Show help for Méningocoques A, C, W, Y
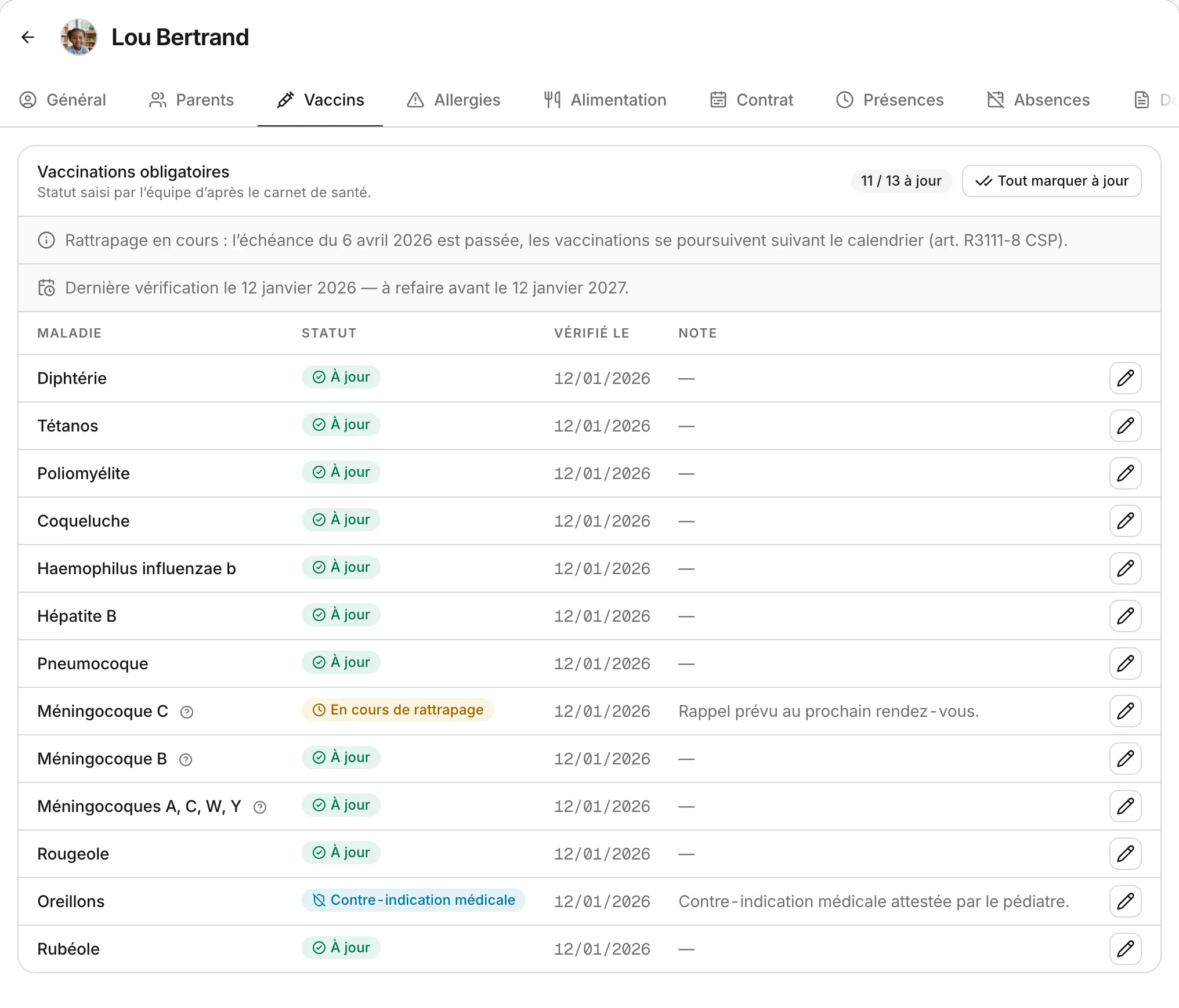Image resolution: width=1179 pixels, height=1008 pixels. (260, 807)
